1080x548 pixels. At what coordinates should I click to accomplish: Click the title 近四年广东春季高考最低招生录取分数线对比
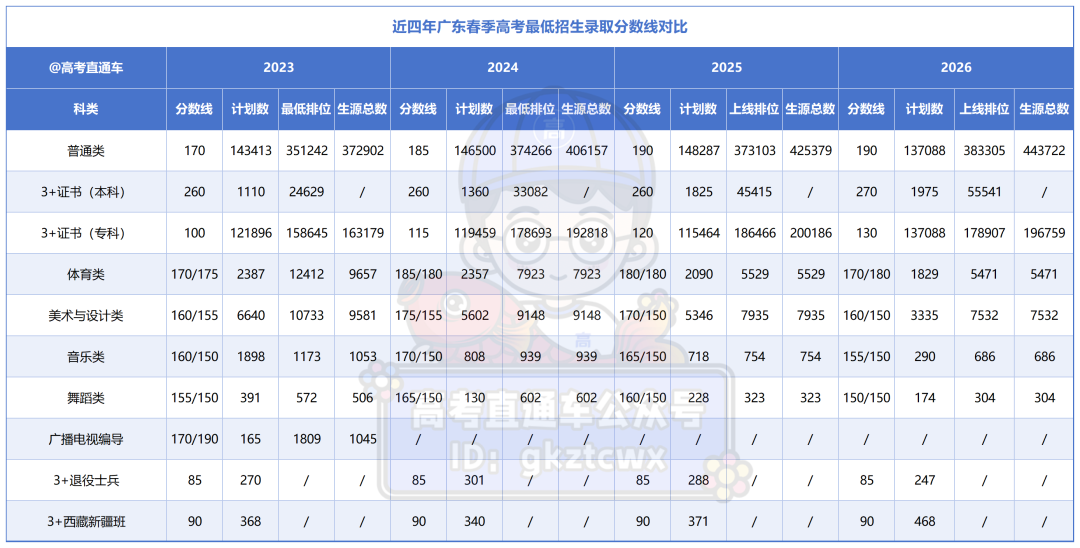(x=539, y=27)
